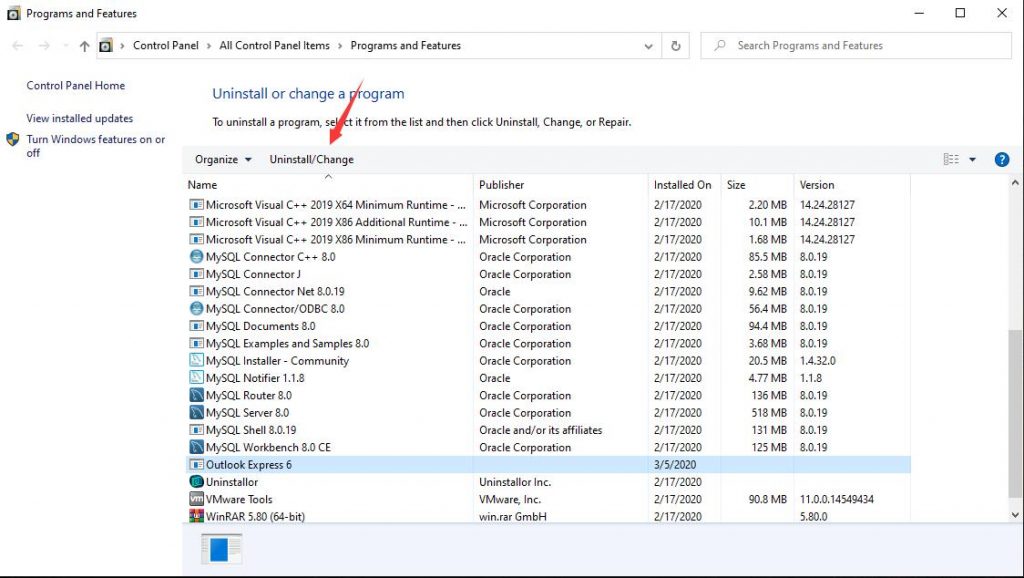Click the WinRAR 5.80 program icon
Screen dimensions: 1024x578
pos(196,516)
